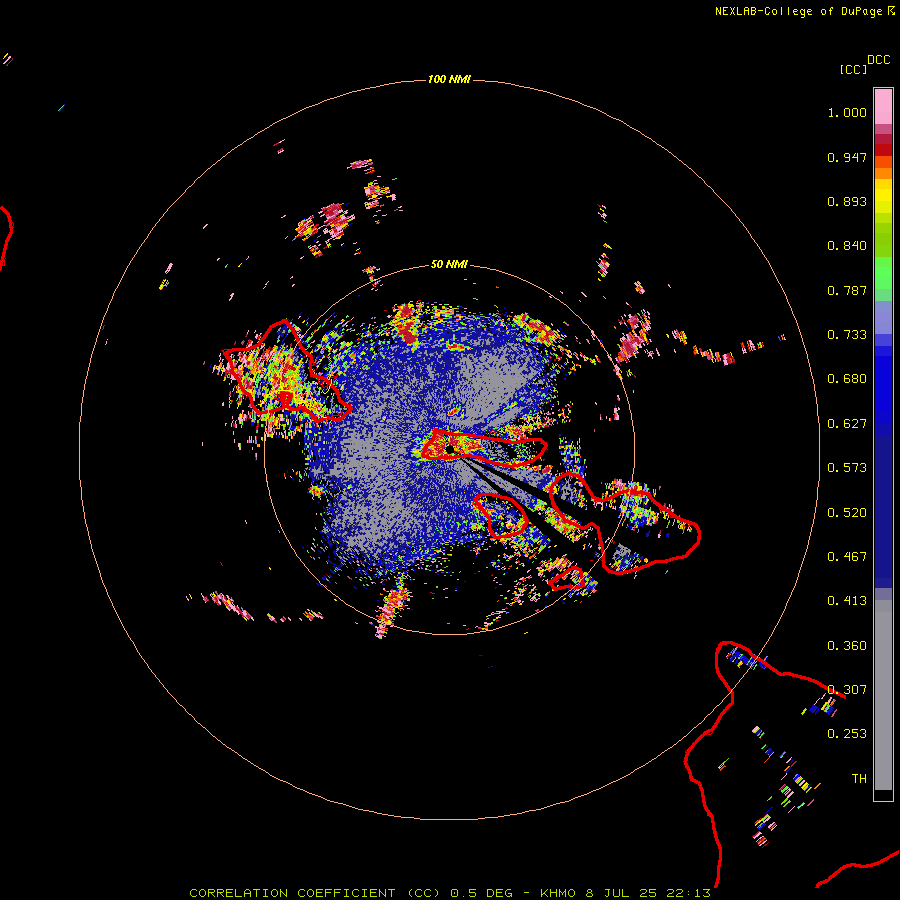Click the [CC] units label
Viewport: 900px width, 900px height.
tap(852, 69)
